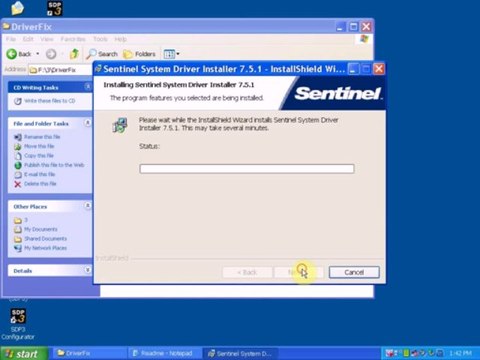Open the Windows Start menu
Viewport: 480px width, 360px height.
(x=23, y=354)
